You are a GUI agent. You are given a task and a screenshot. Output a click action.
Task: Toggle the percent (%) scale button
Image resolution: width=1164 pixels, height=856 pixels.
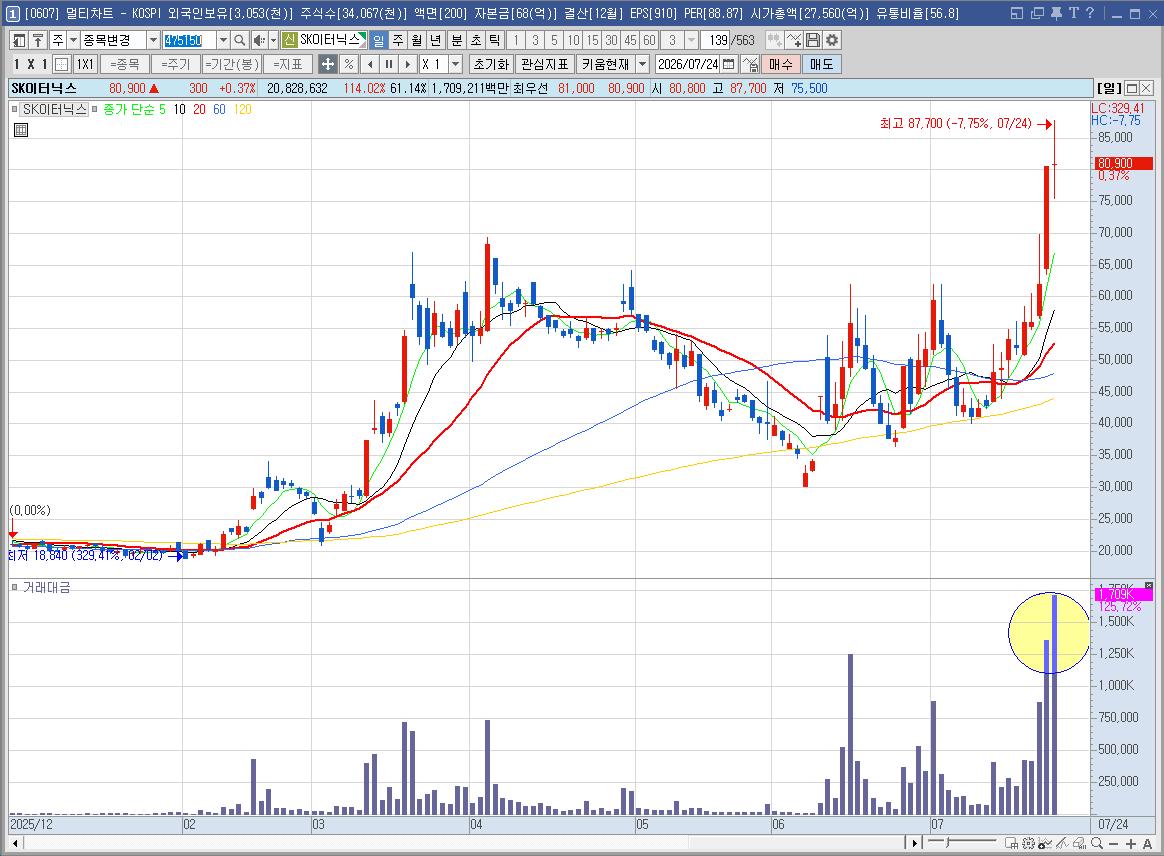[x=349, y=65]
